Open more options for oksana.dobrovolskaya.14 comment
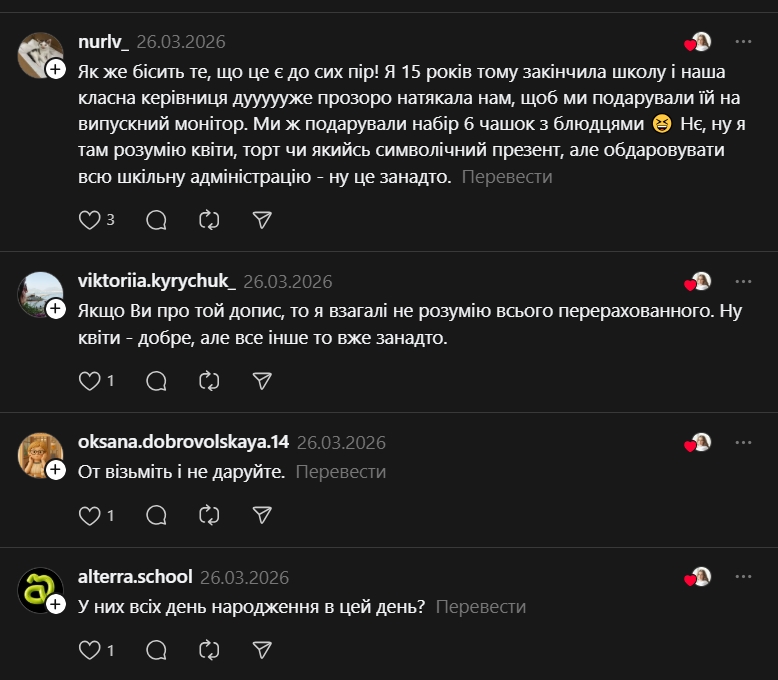 (x=743, y=442)
